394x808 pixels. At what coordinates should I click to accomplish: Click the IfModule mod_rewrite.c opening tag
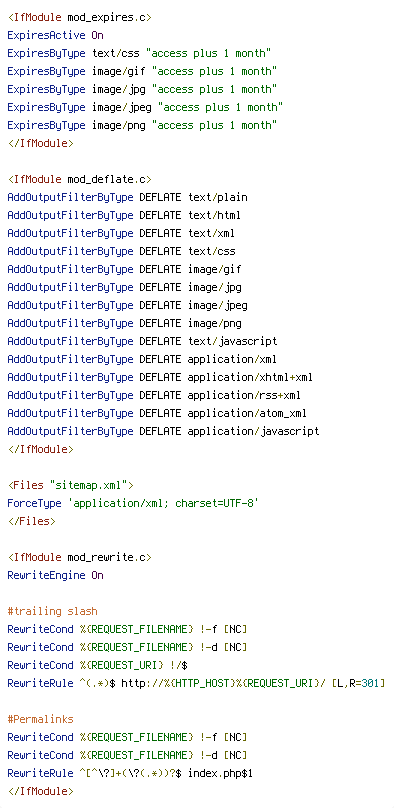click(79, 558)
